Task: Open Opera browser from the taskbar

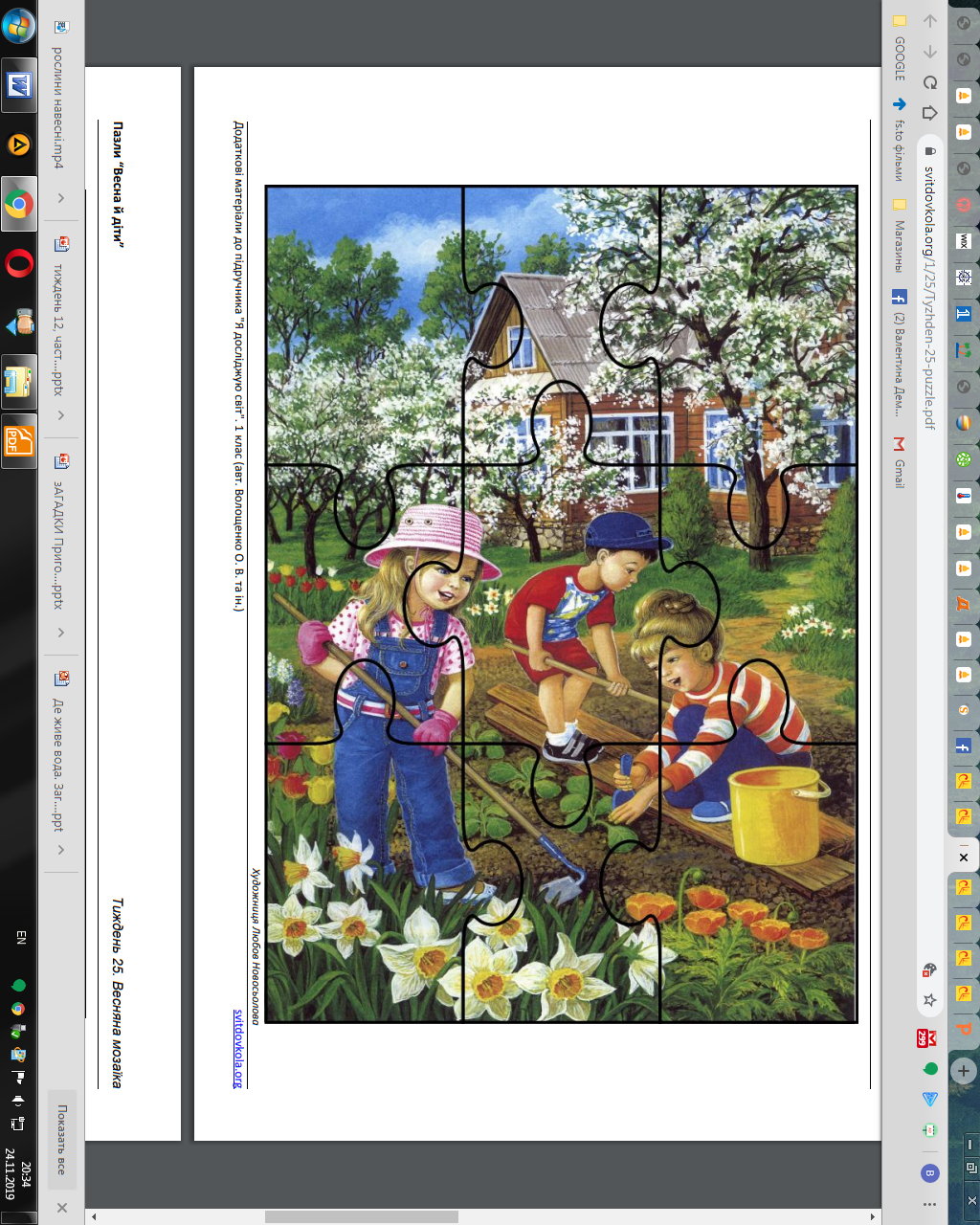Action: click(x=19, y=262)
